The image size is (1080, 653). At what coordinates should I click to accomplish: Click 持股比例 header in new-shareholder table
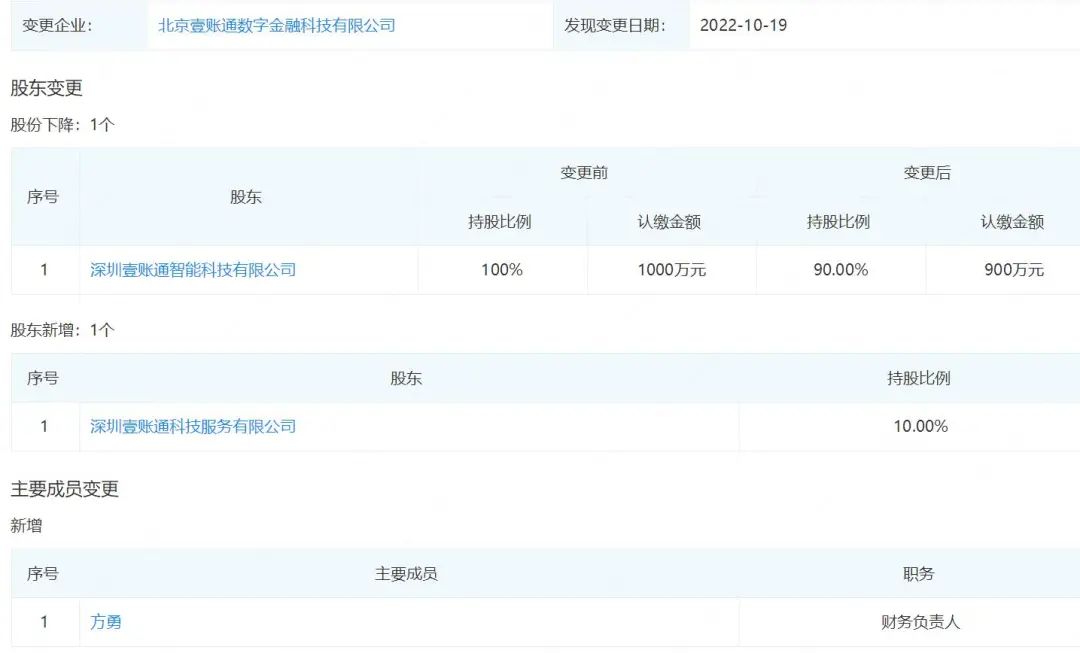(919, 378)
